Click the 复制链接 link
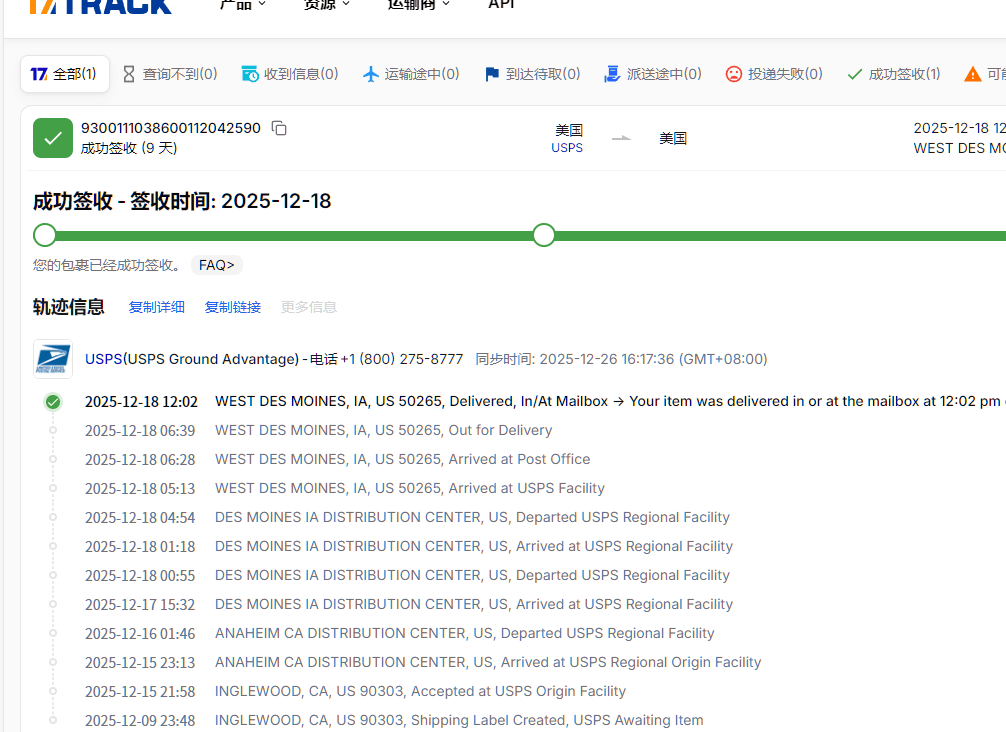This screenshot has width=1006, height=732. [233, 307]
